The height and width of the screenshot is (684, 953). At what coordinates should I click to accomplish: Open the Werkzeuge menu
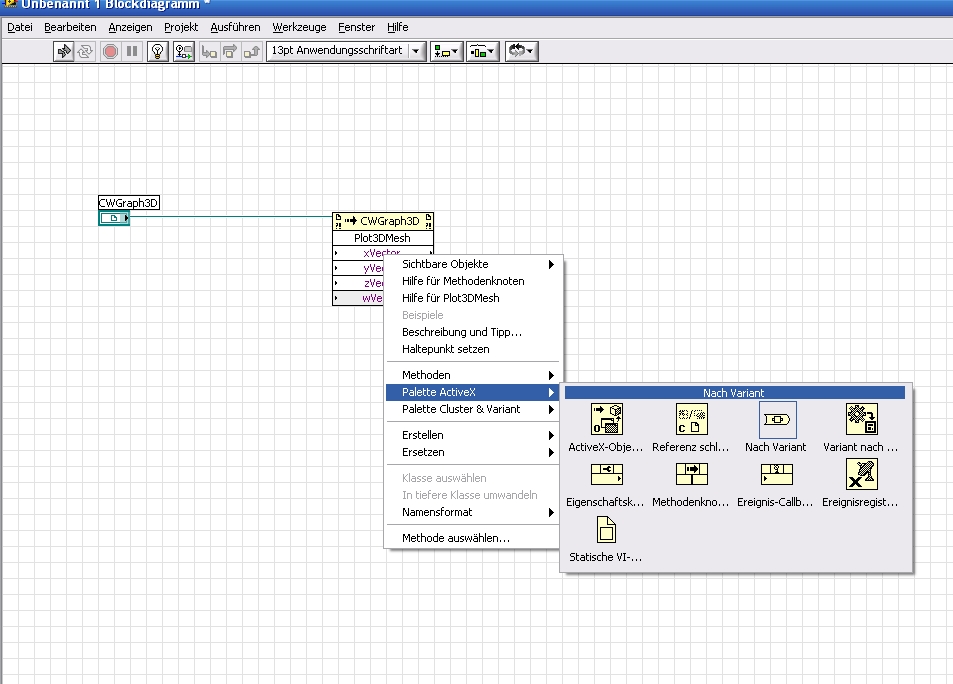[x=299, y=27]
